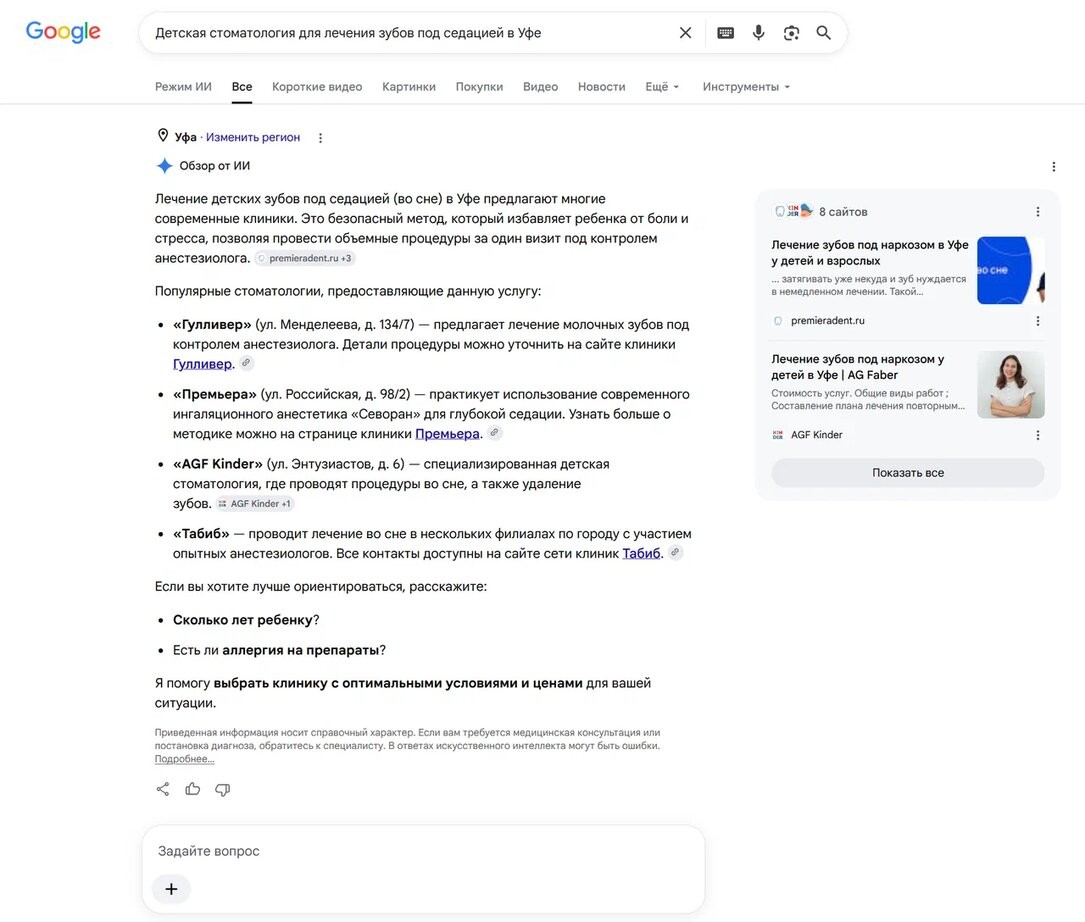Switch to the Видео tab
Viewport: 1085px width, 922px height.
pyautogui.click(x=540, y=87)
